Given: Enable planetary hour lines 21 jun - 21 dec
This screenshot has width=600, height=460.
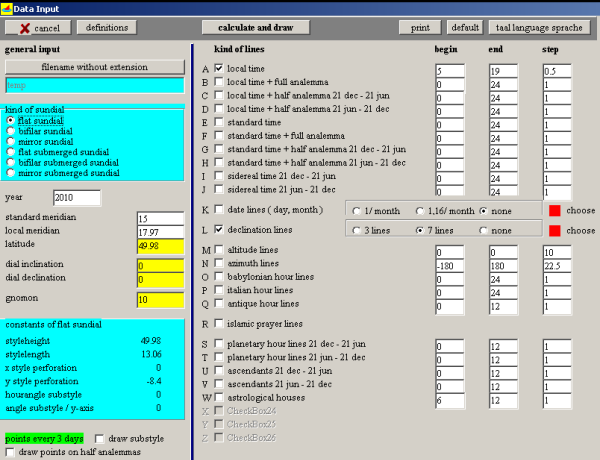Looking at the screenshot, I should coord(218,357).
